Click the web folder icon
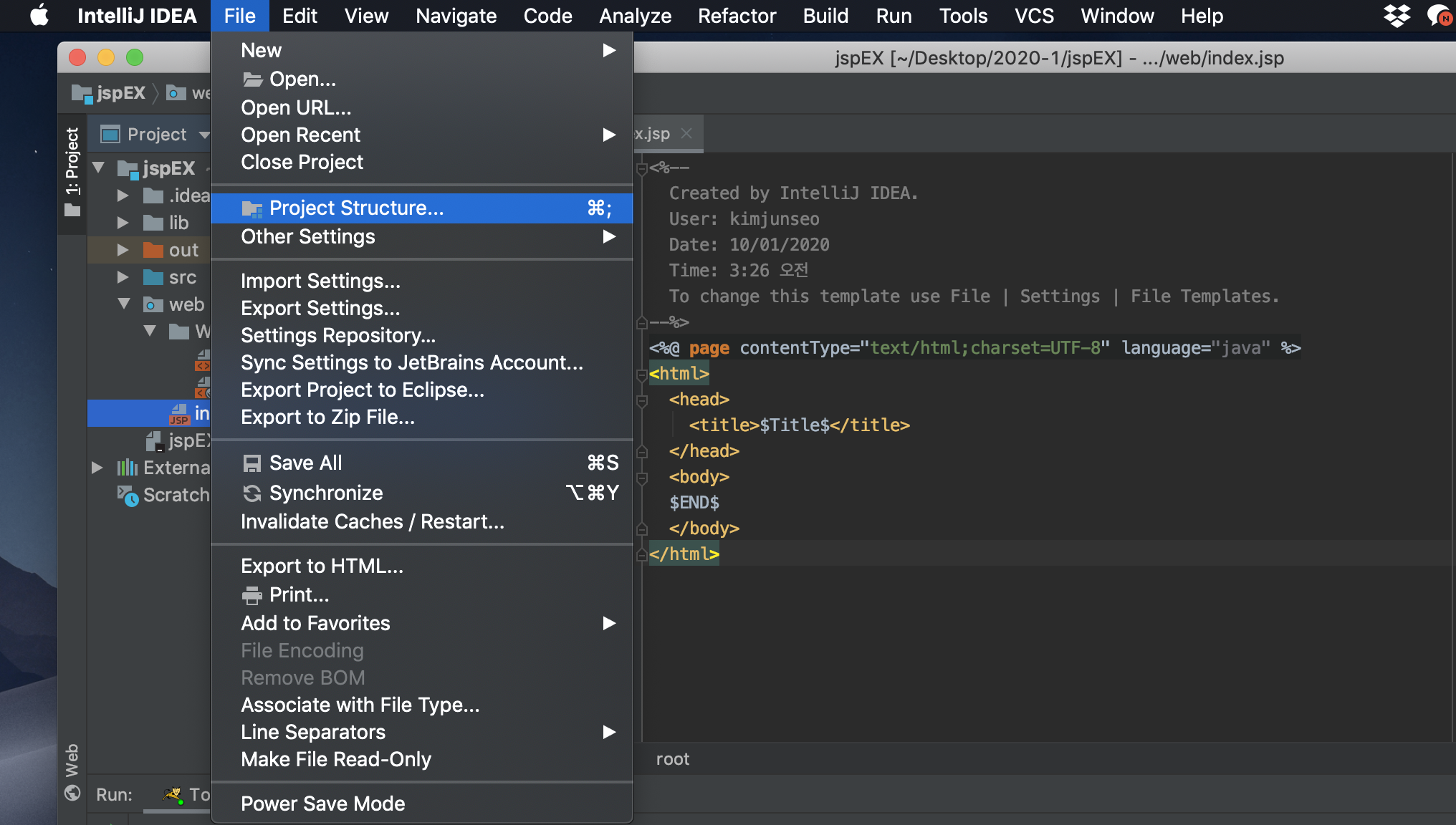Image resolution: width=1456 pixels, height=825 pixels. point(153,304)
